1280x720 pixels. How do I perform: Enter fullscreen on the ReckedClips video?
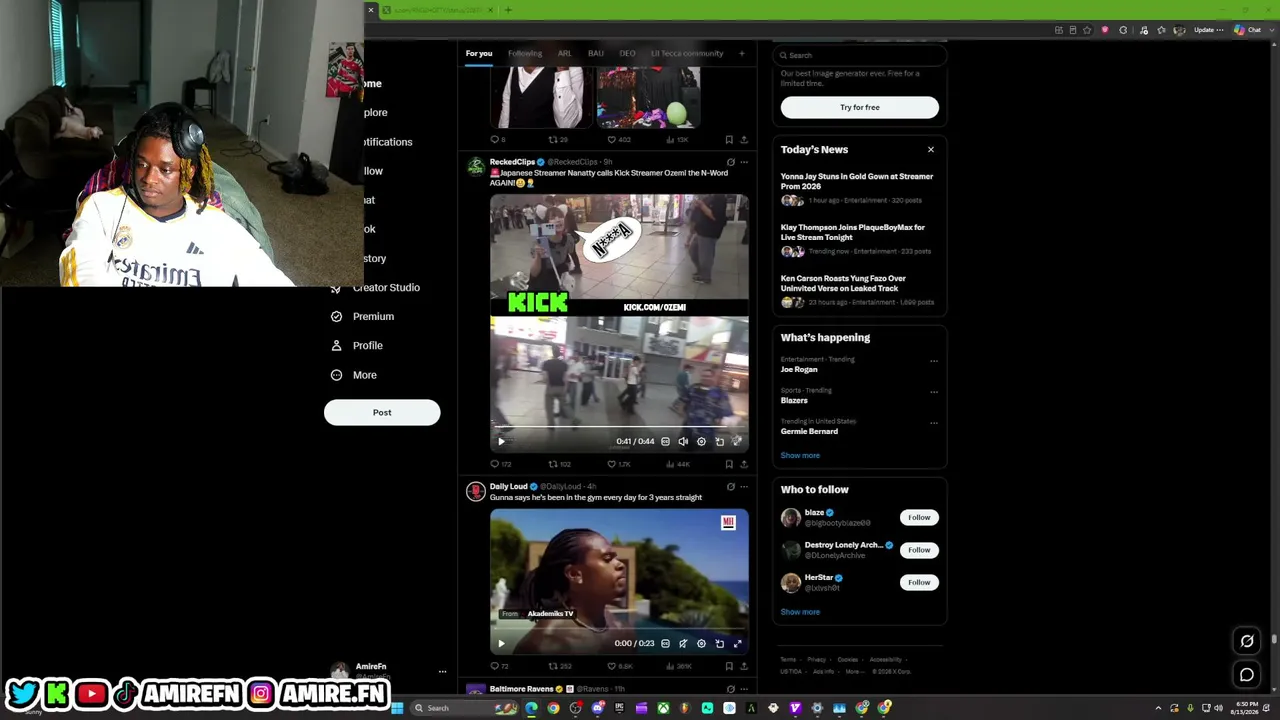(737, 441)
